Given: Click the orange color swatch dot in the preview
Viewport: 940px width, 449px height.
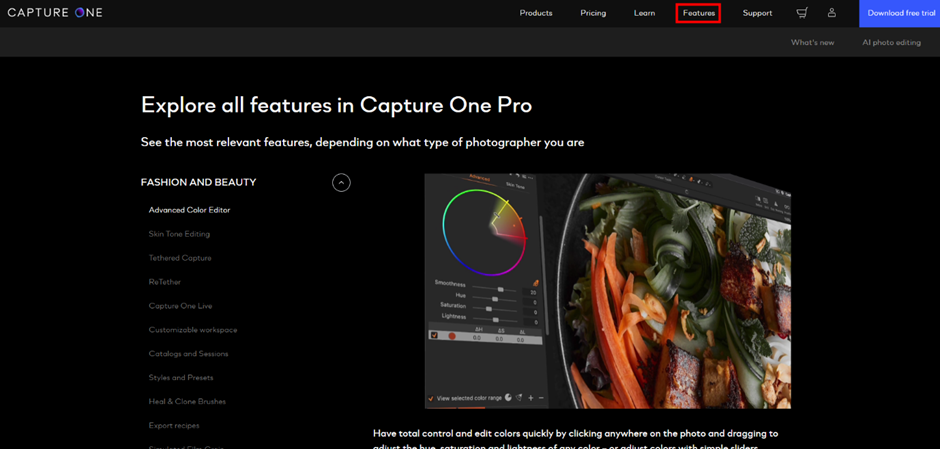Looking at the screenshot, I should [x=451, y=336].
